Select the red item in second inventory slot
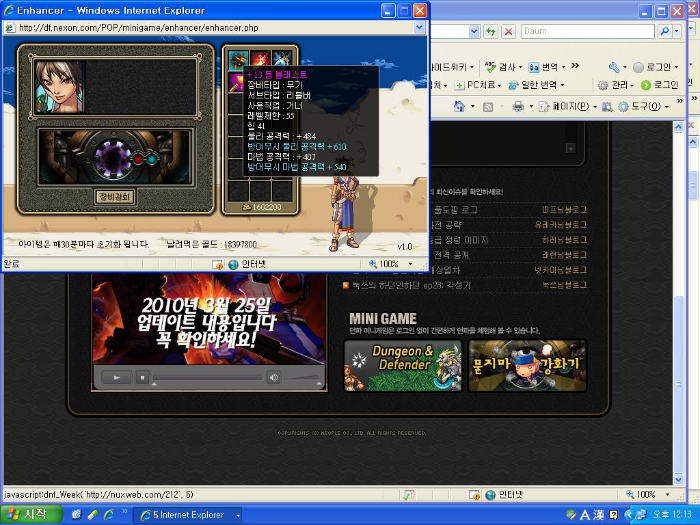Screen dimensions: 700x525 click(x=260, y=60)
